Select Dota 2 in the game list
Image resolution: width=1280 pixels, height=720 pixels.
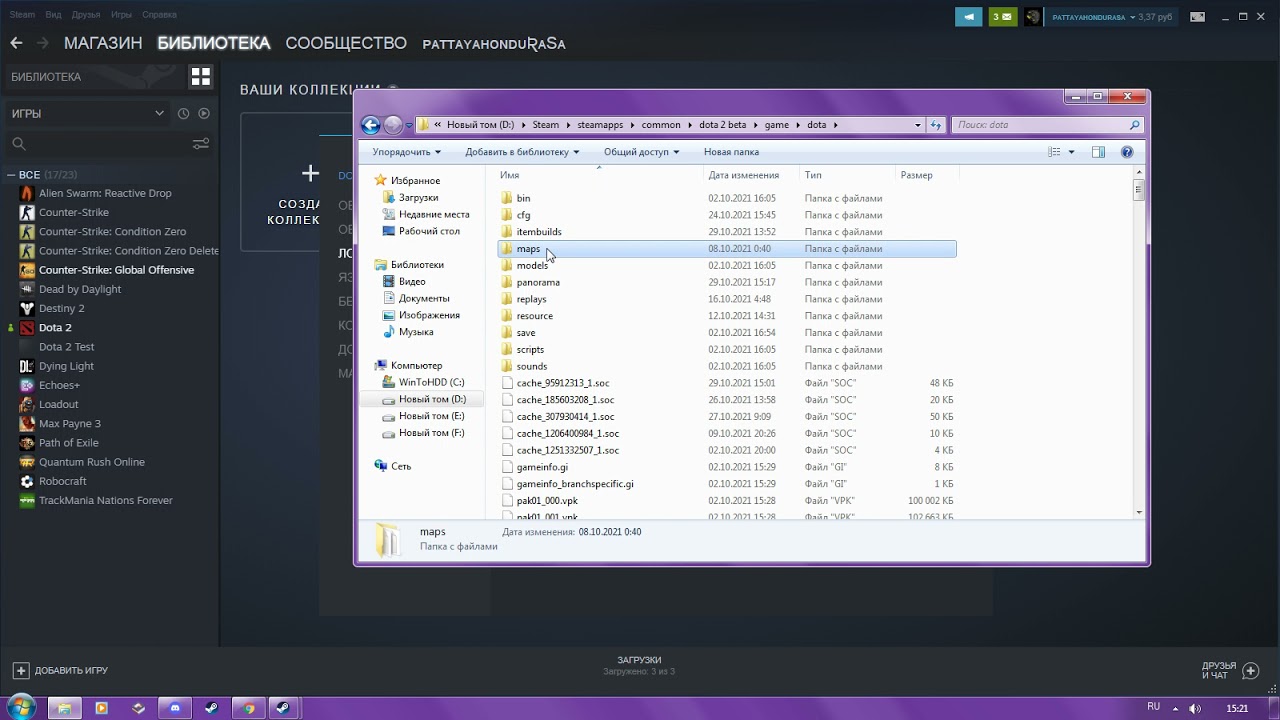tap(55, 328)
